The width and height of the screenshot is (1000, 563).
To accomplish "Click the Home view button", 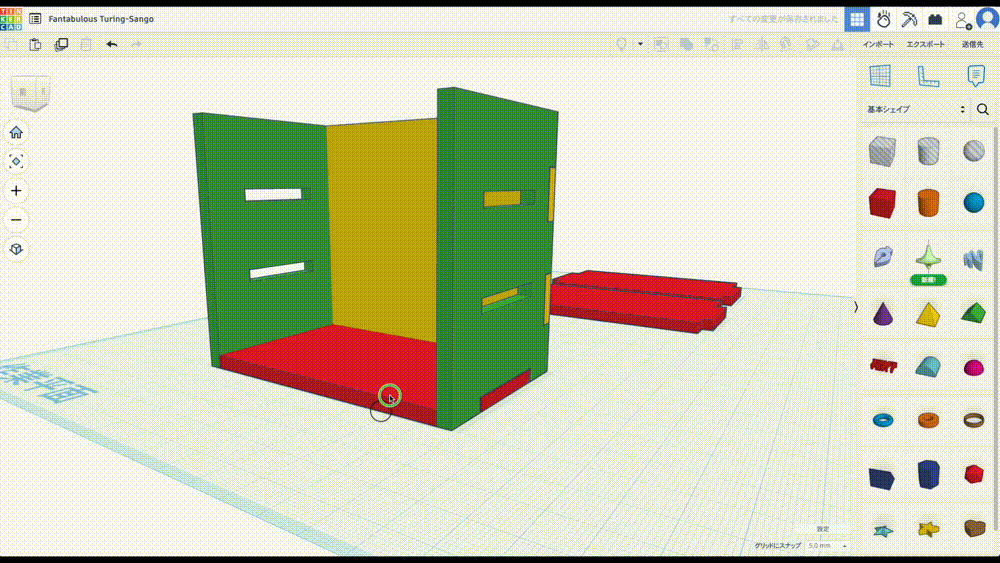I will pos(16,133).
